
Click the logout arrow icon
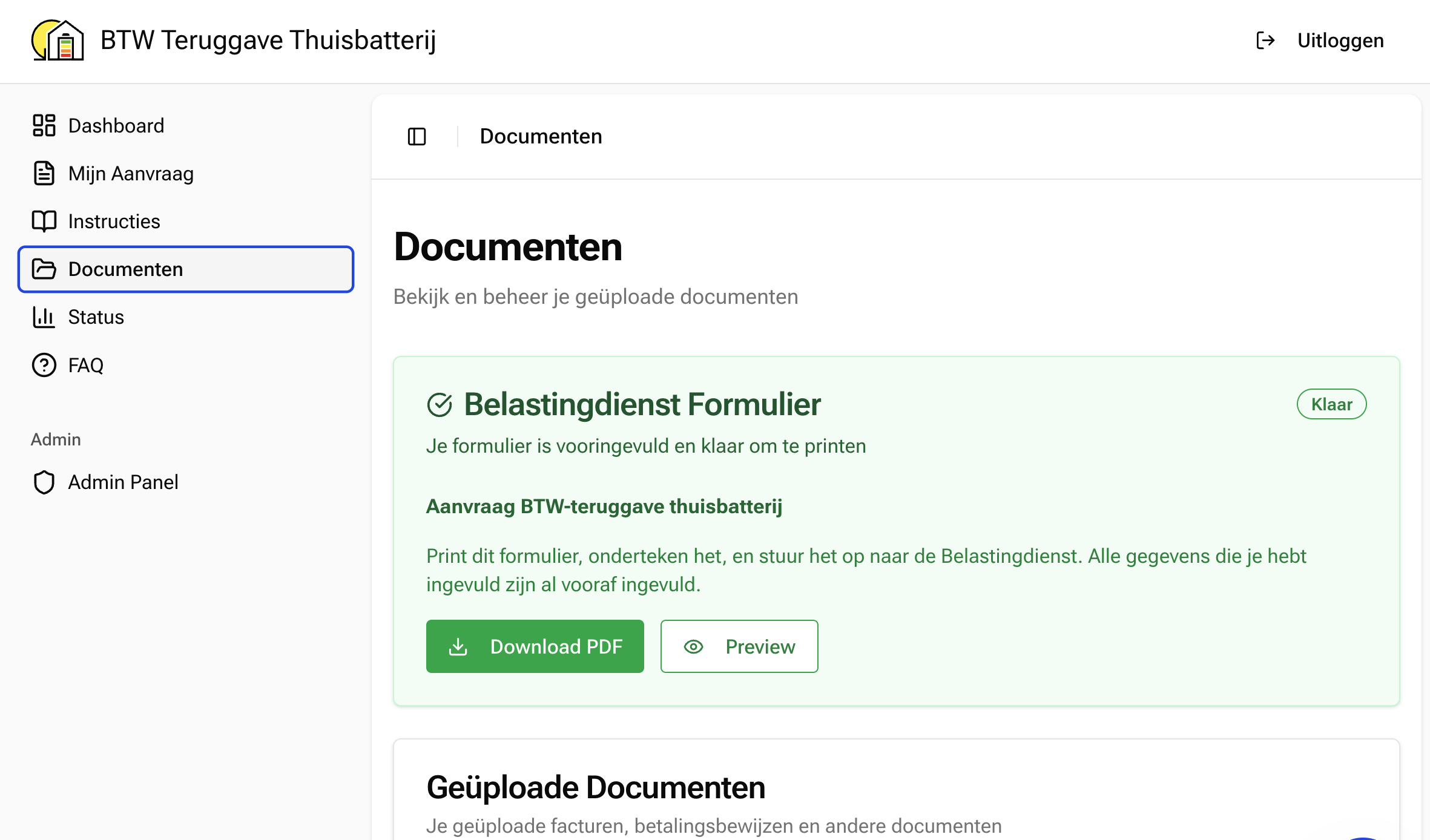[1265, 41]
